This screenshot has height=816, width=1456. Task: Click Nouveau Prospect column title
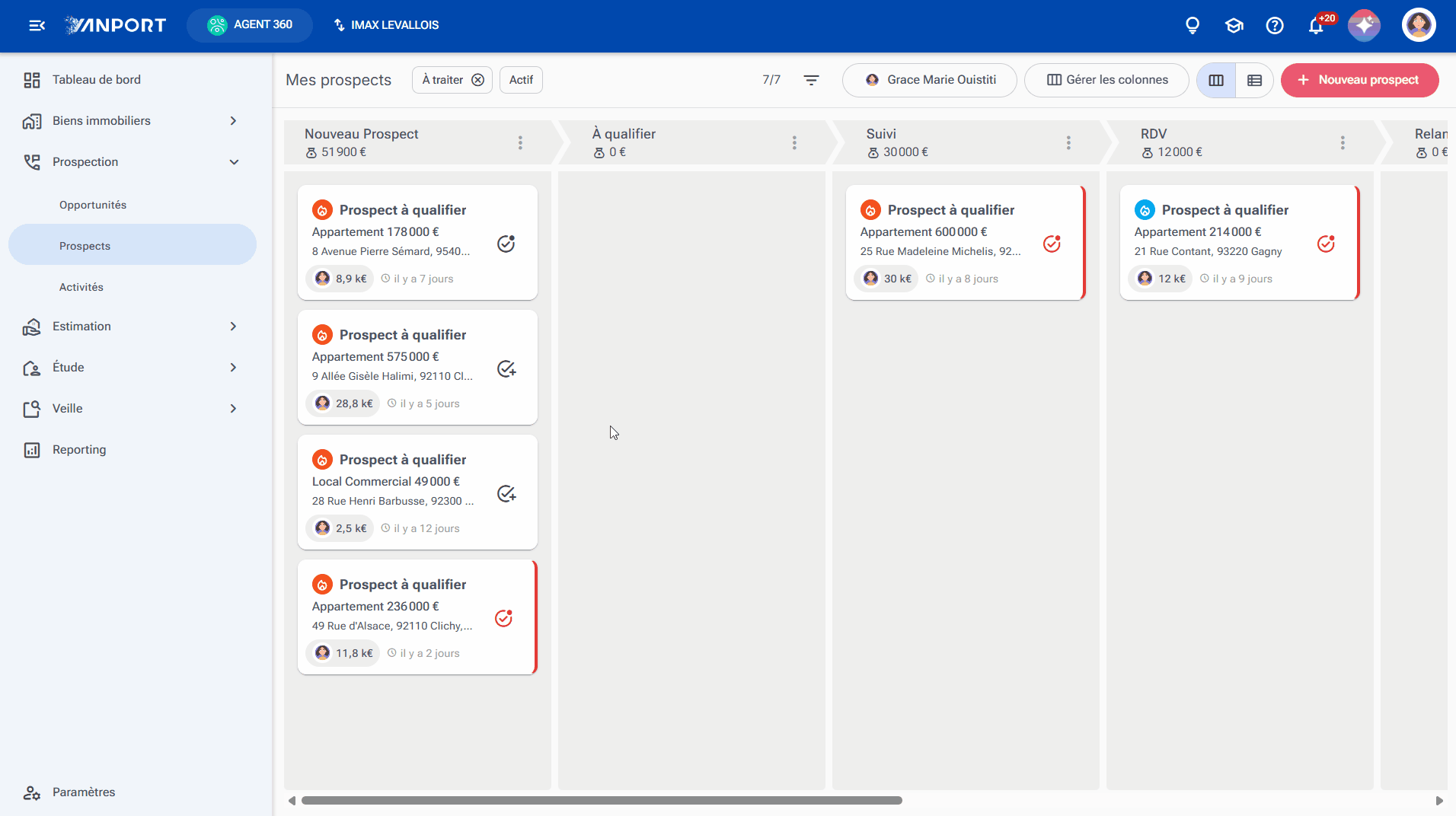tap(362, 134)
